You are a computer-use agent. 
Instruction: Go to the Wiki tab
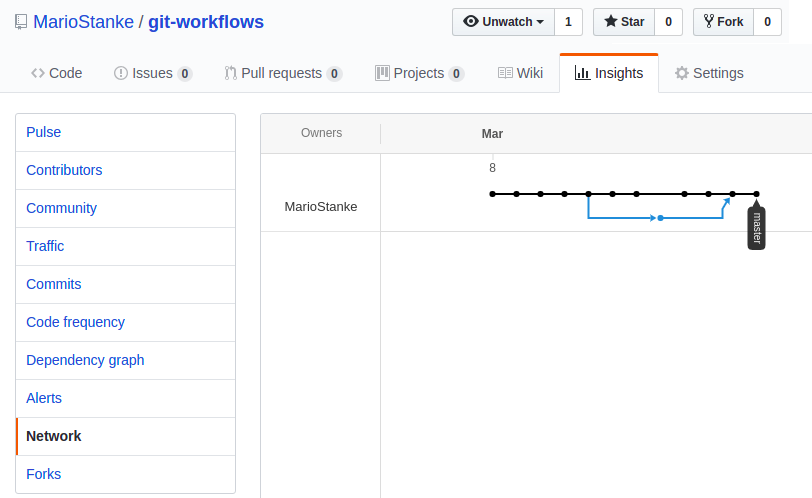[520, 73]
